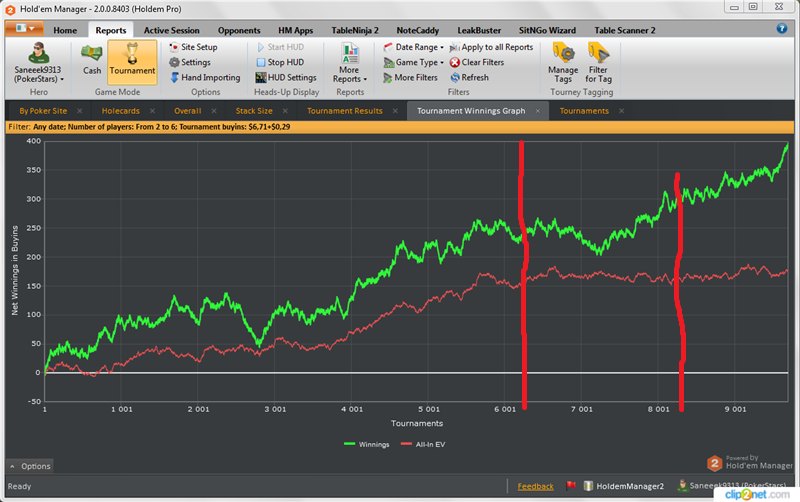Select the Tournament Winnings Graph tab
This screenshot has width=800, height=502.
(x=471, y=111)
